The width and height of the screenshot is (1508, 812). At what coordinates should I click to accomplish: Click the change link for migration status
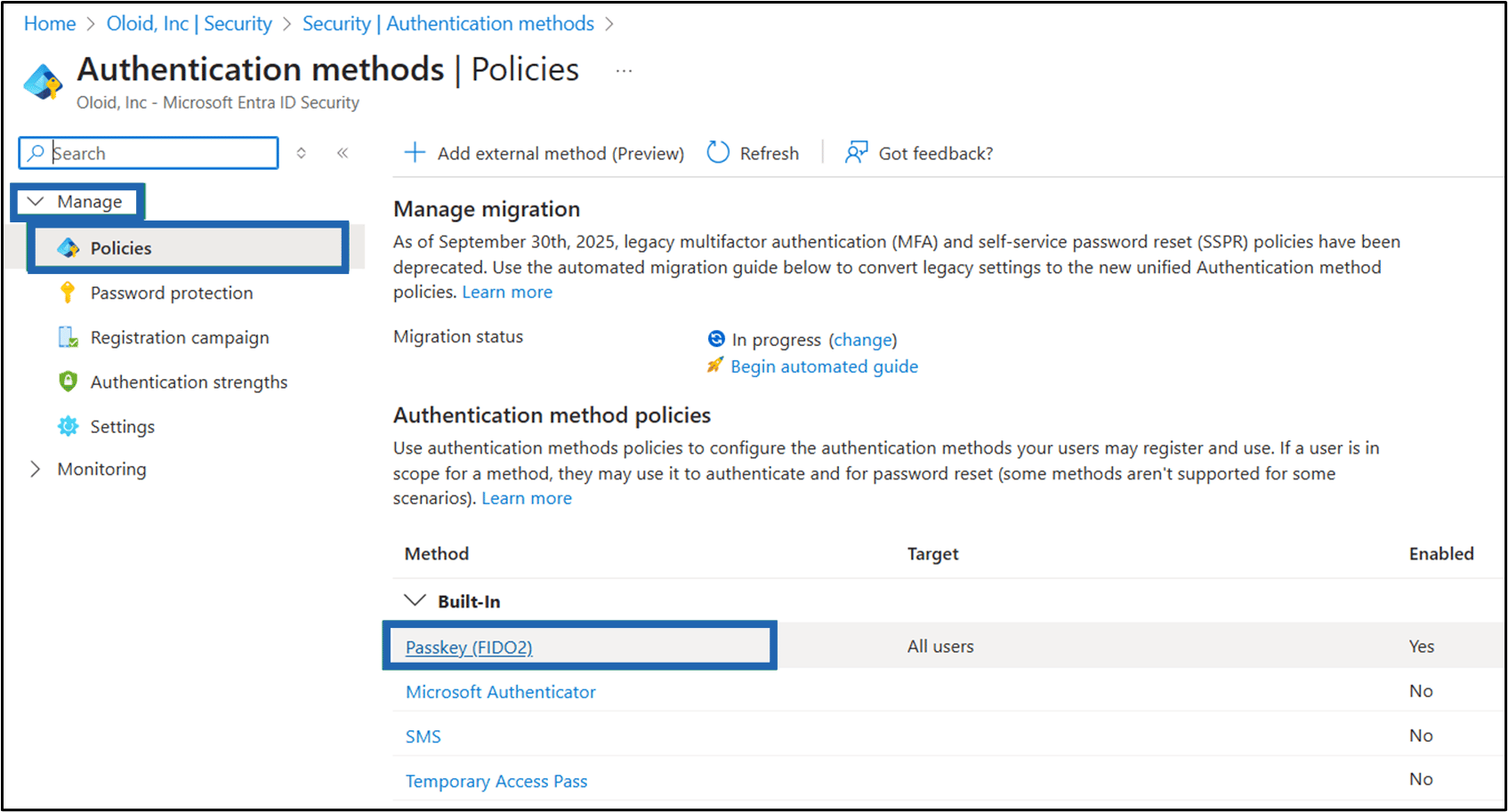pyautogui.click(x=863, y=340)
